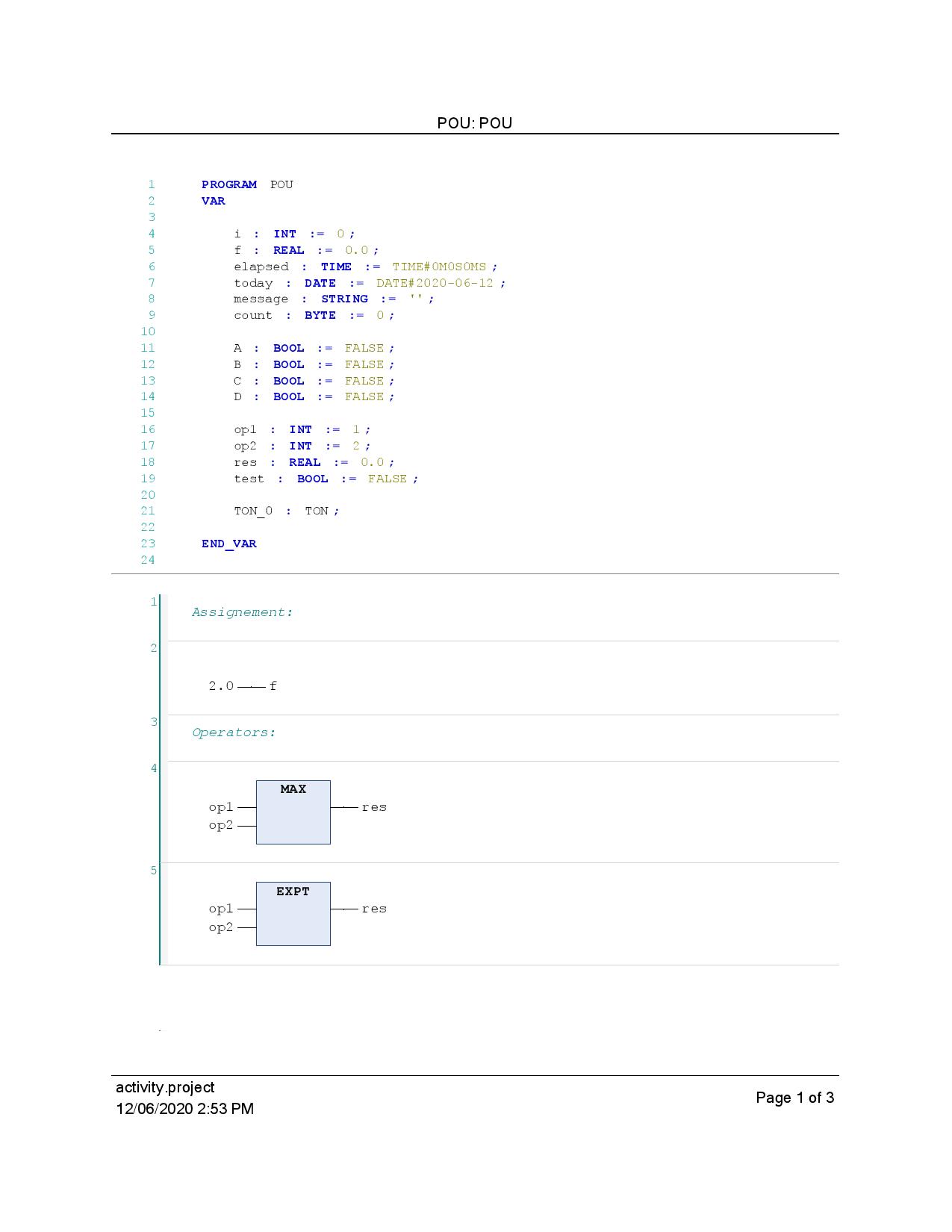The width and height of the screenshot is (952, 1232).
Task: Select res output of MAX block
Action: tap(374, 807)
